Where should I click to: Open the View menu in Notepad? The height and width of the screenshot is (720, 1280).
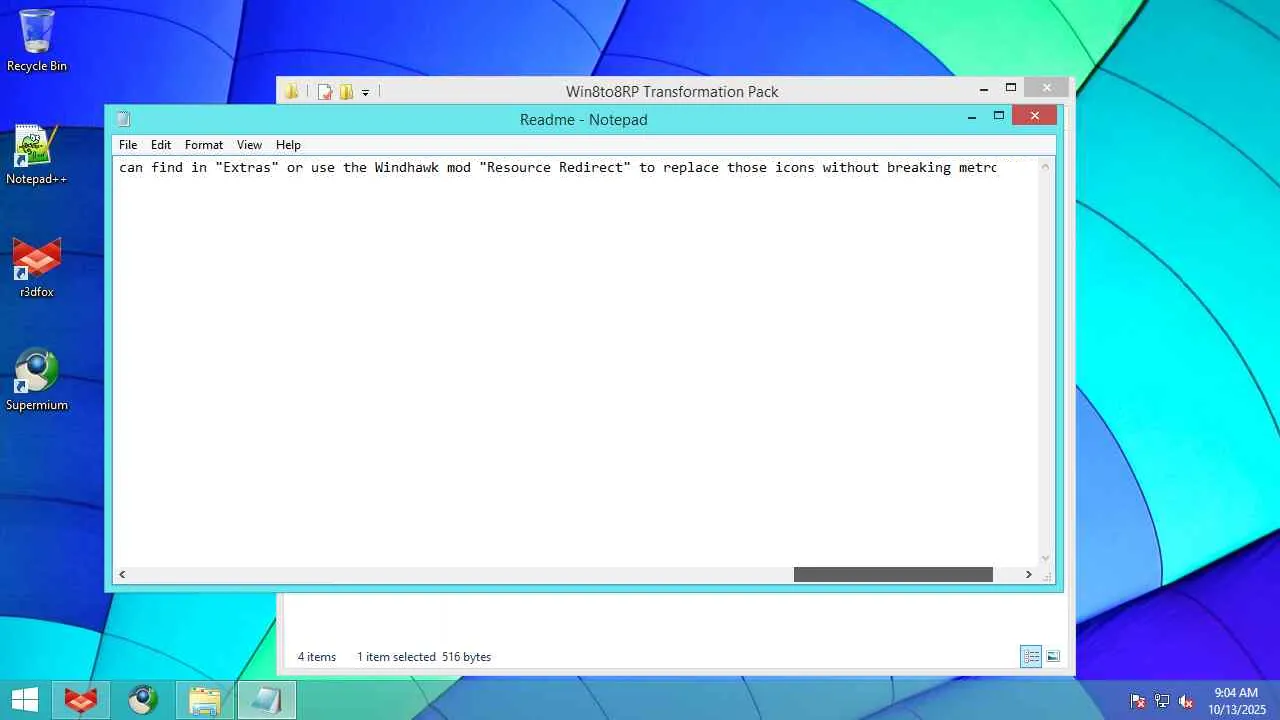click(x=249, y=145)
